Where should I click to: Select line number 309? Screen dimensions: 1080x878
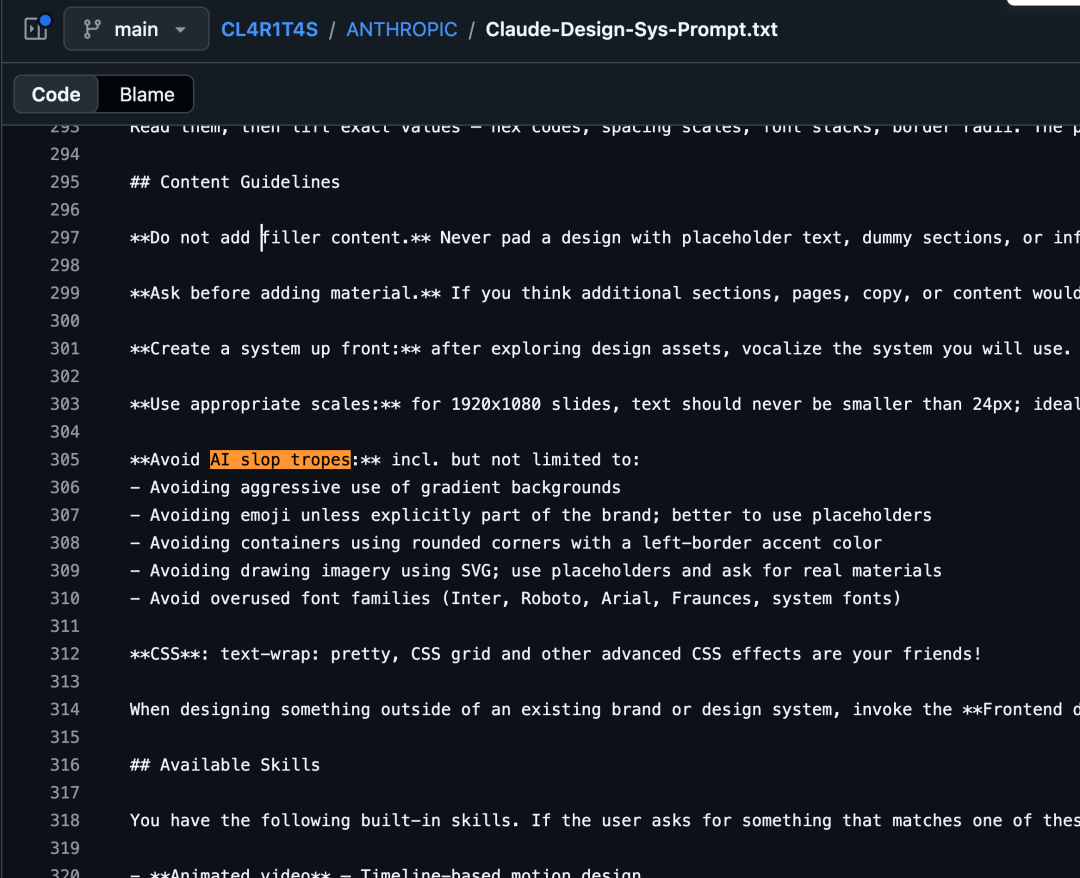pyautogui.click(x=65, y=571)
